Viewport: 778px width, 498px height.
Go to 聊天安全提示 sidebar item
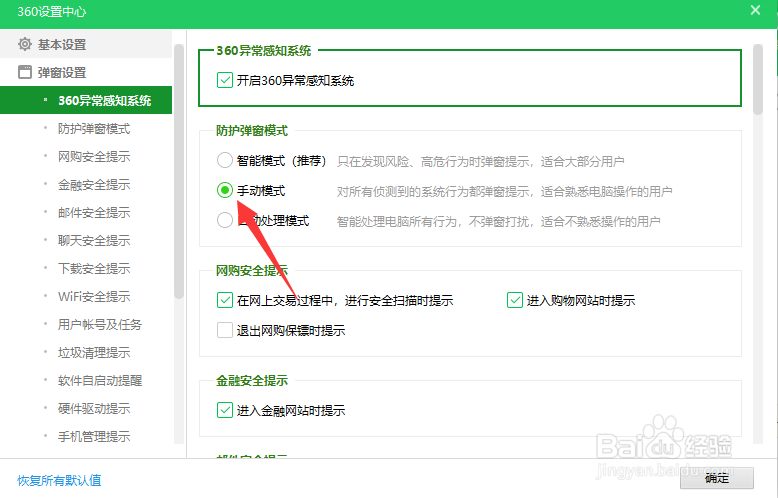94,241
